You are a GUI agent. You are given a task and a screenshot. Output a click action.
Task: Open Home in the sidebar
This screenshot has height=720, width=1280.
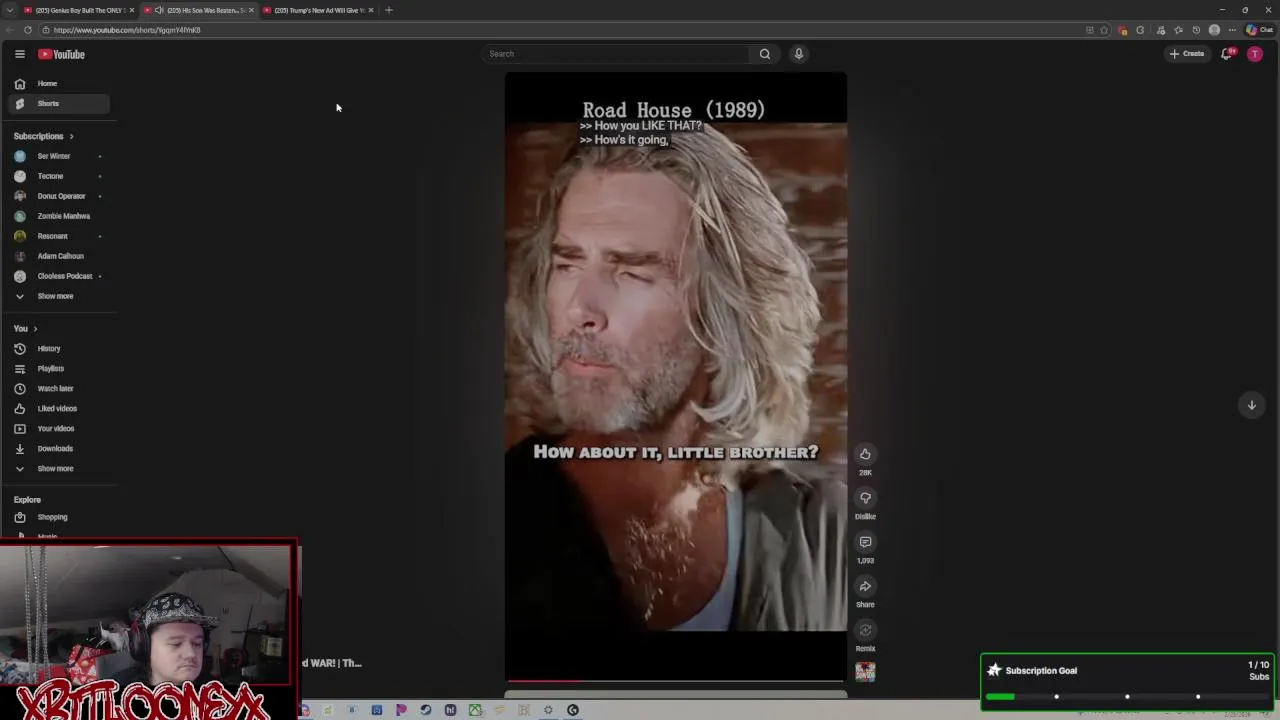(x=60, y=84)
